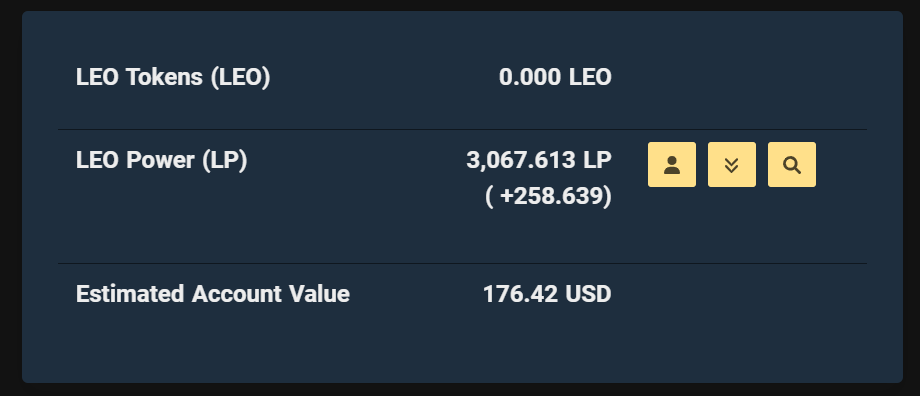Select the LEO Tokens (LEO) label
Viewport: 920px width, 396px height.
tap(173, 77)
